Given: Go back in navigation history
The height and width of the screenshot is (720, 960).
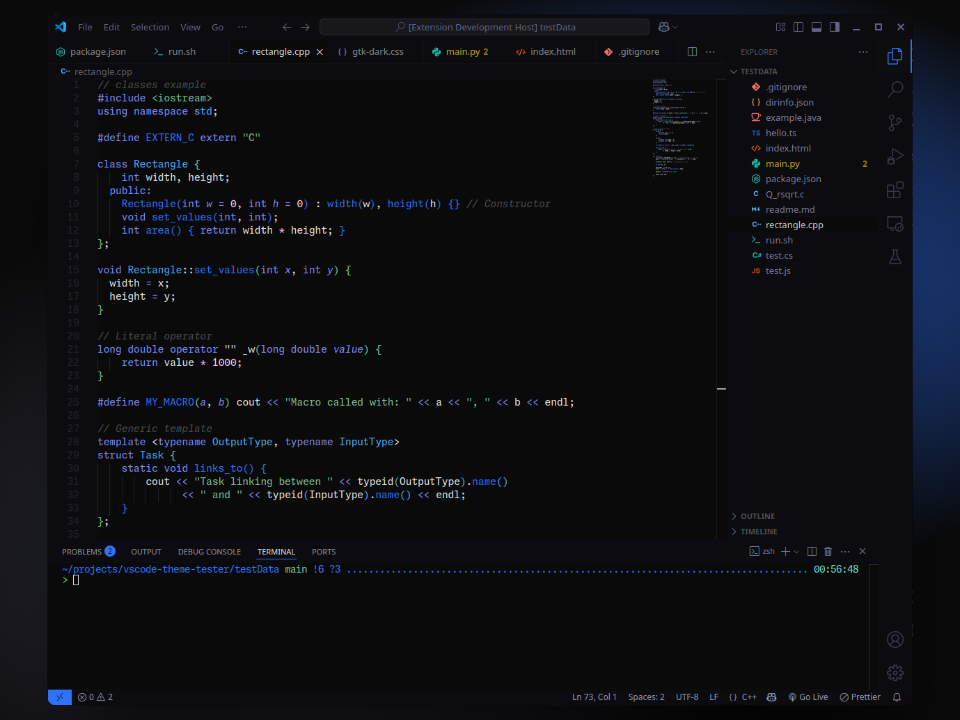Looking at the screenshot, I should (287, 27).
